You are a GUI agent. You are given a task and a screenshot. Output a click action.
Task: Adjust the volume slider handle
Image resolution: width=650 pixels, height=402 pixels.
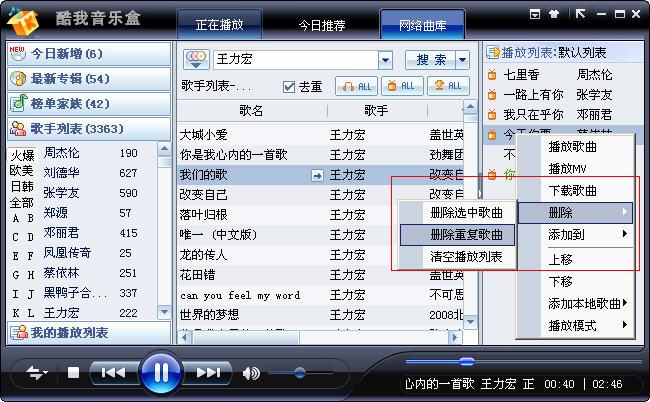point(298,373)
